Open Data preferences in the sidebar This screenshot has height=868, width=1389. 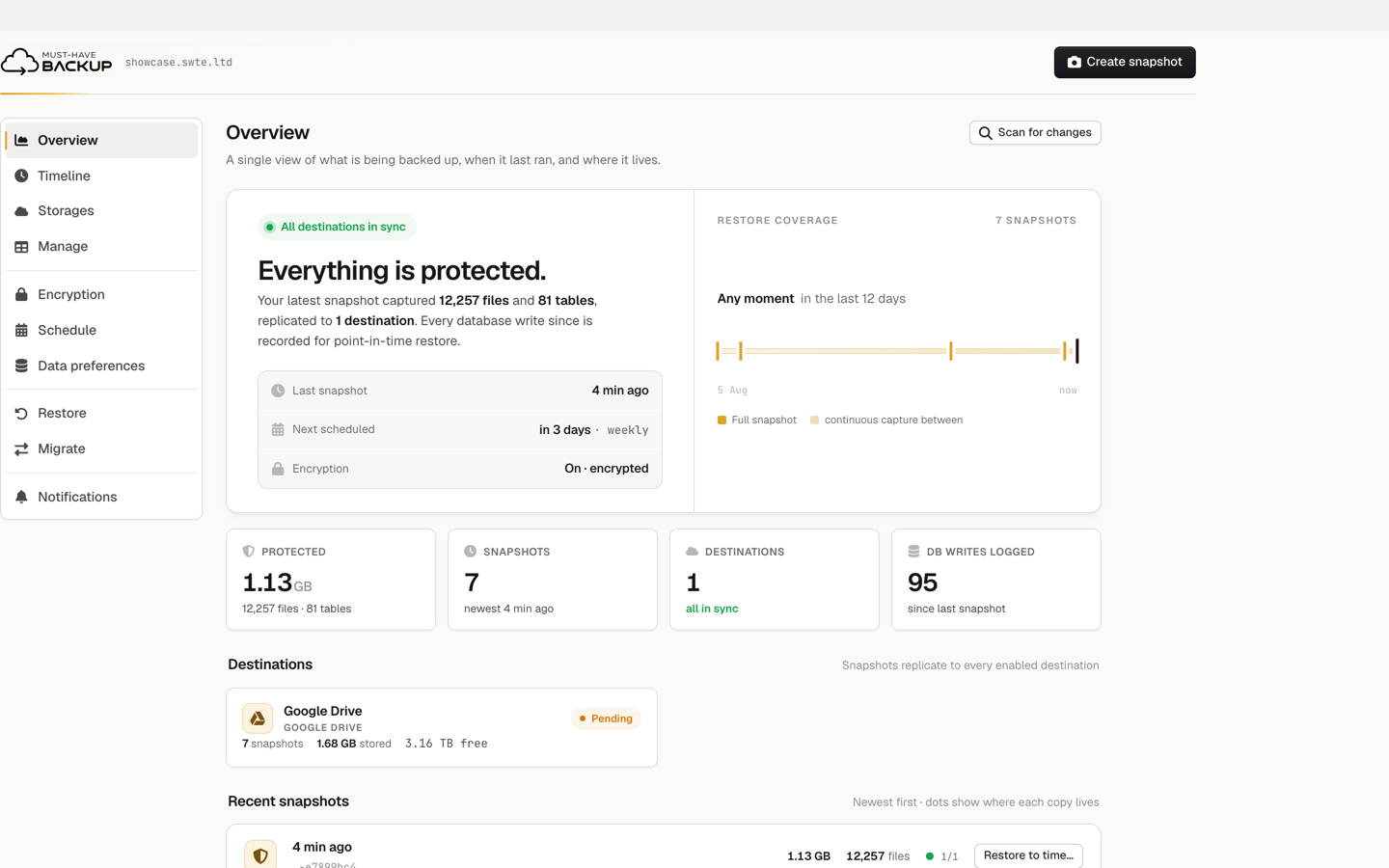pyautogui.click(x=101, y=366)
